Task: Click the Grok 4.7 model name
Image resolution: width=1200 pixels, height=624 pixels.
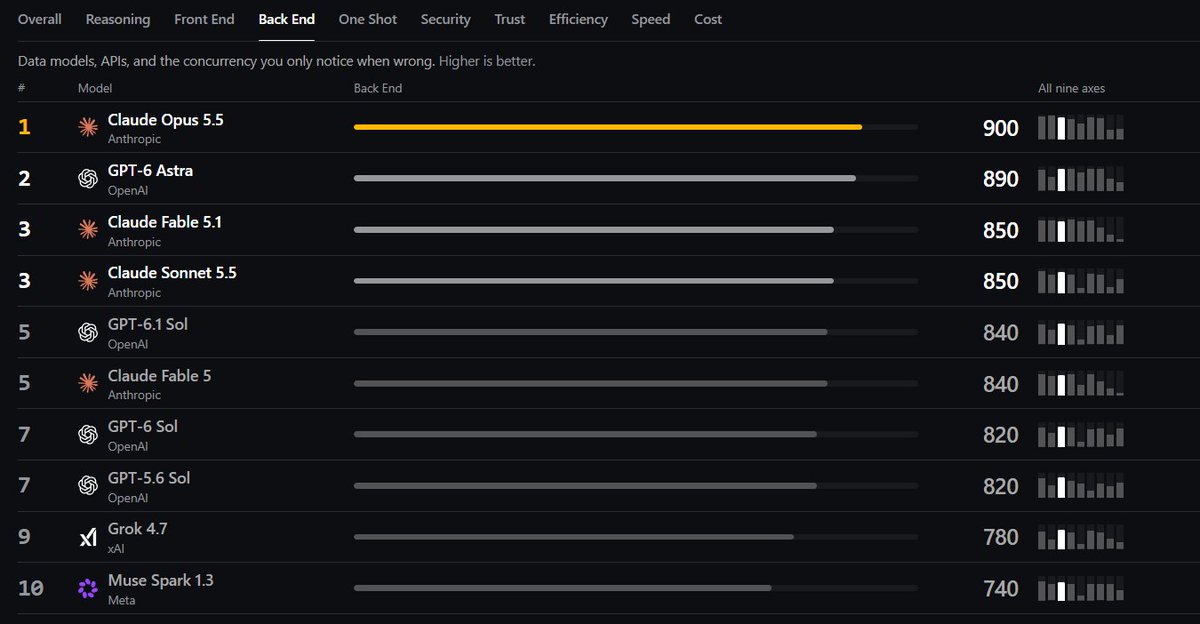Action: click(138, 528)
